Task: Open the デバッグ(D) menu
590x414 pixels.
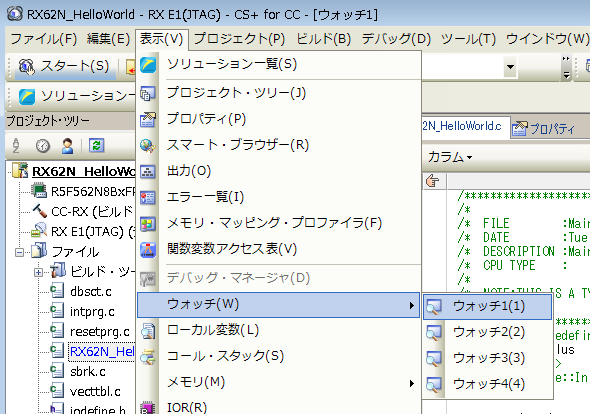Action: (x=396, y=39)
